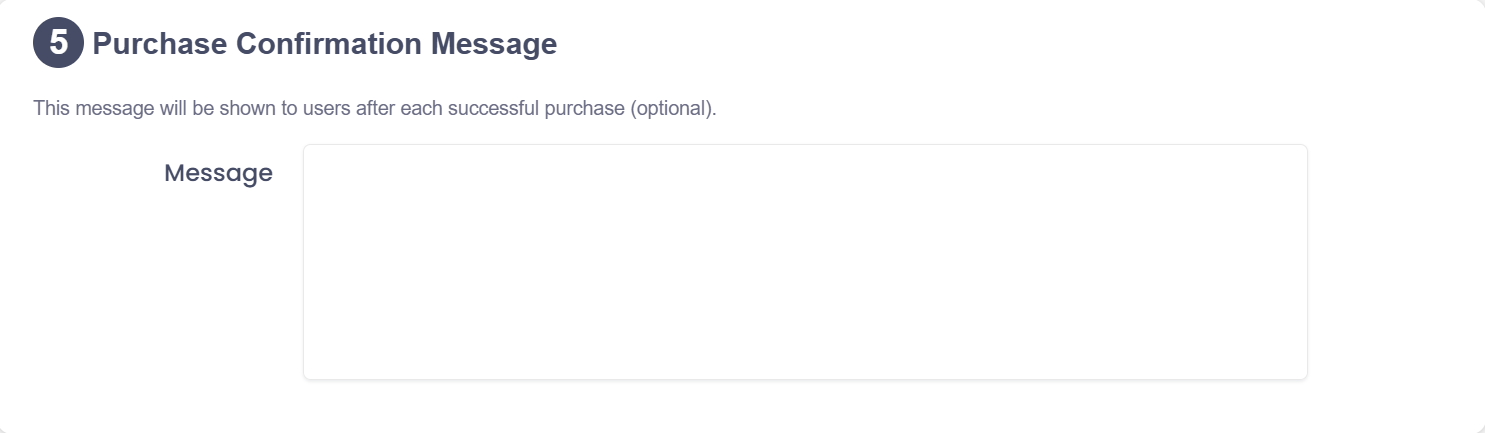
Task: Click the Message field label
Action: [218, 173]
